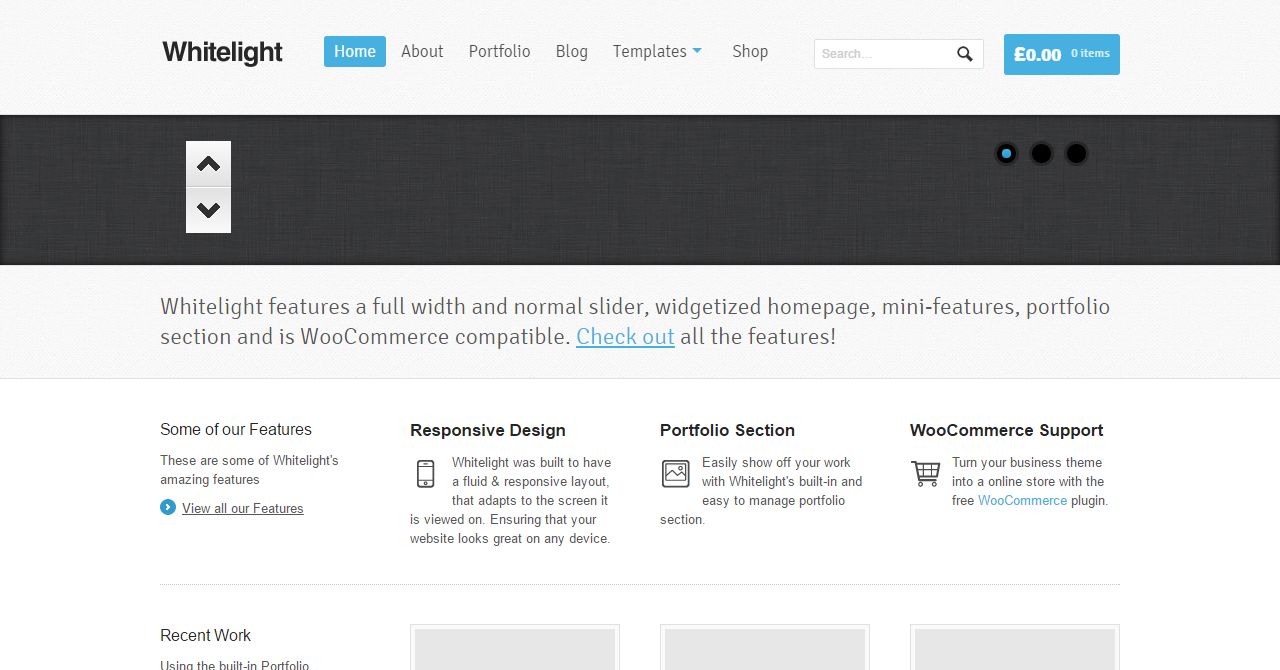The image size is (1280, 670).
Task: Click the Whitelight logo
Action: (222, 52)
